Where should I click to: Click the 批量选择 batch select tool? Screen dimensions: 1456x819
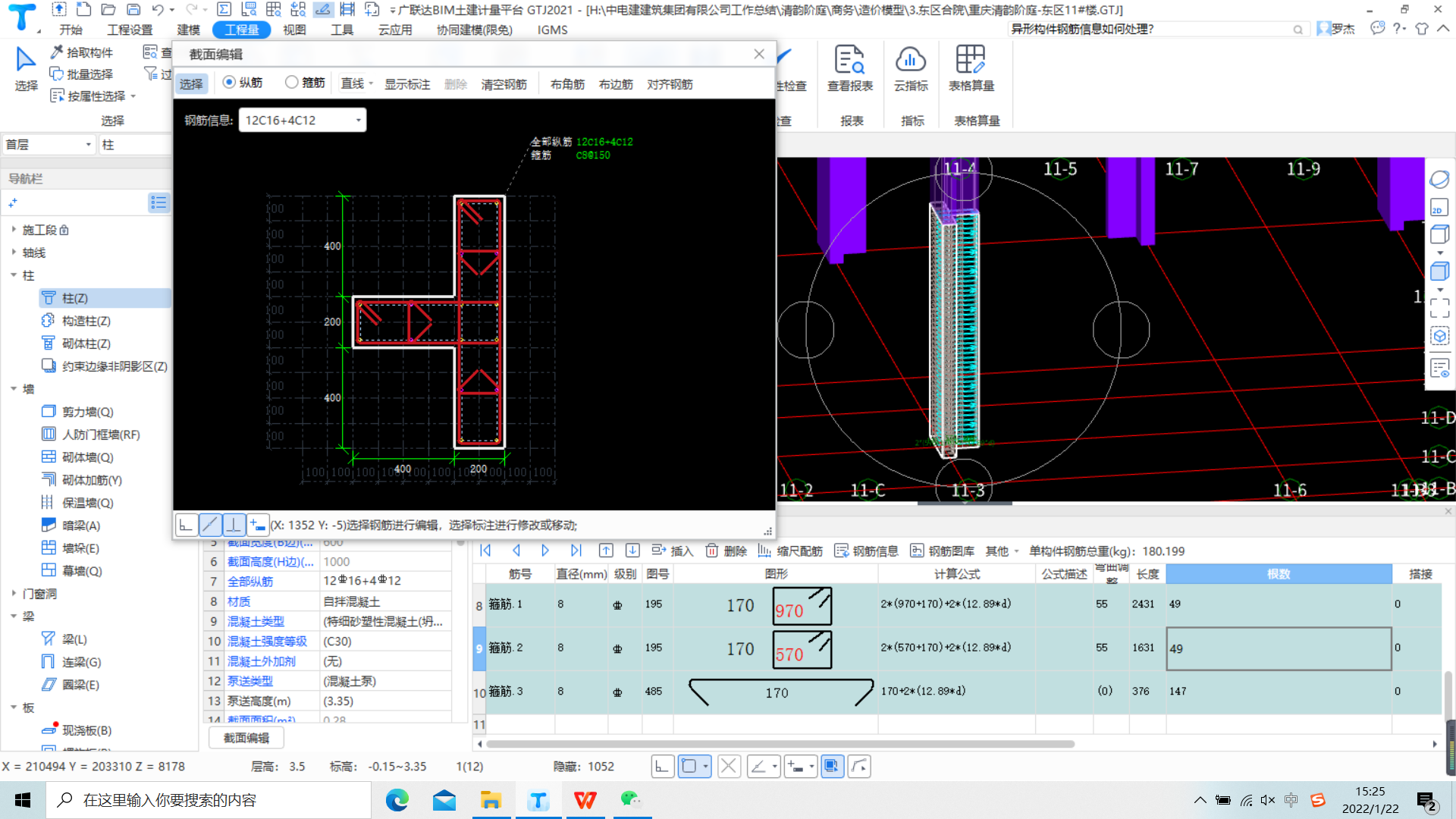point(81,74)
